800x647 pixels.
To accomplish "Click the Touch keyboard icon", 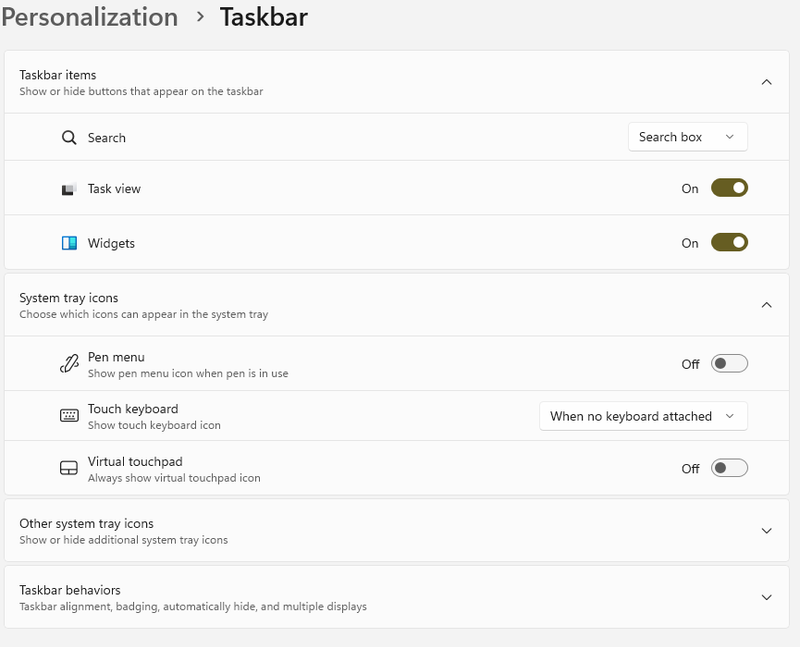I will coord(69,416).
